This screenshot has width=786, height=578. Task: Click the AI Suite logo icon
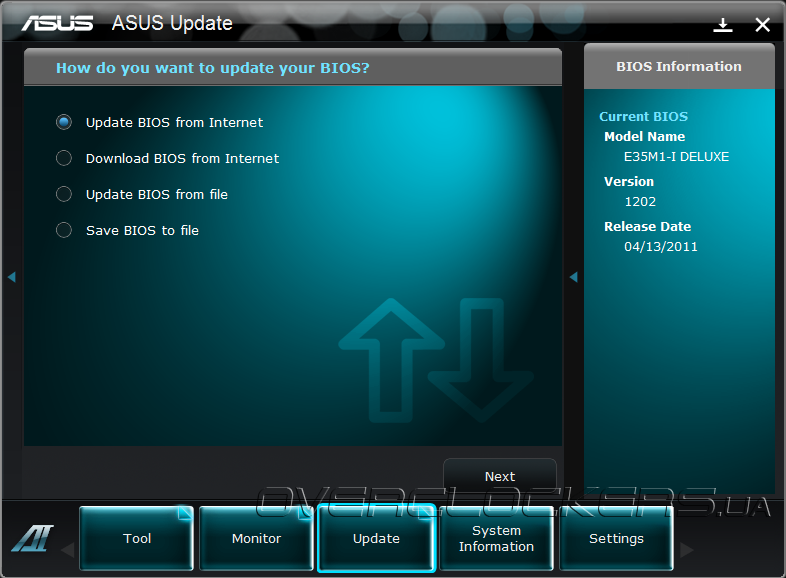pyautogui.click(x=32, y=538)
